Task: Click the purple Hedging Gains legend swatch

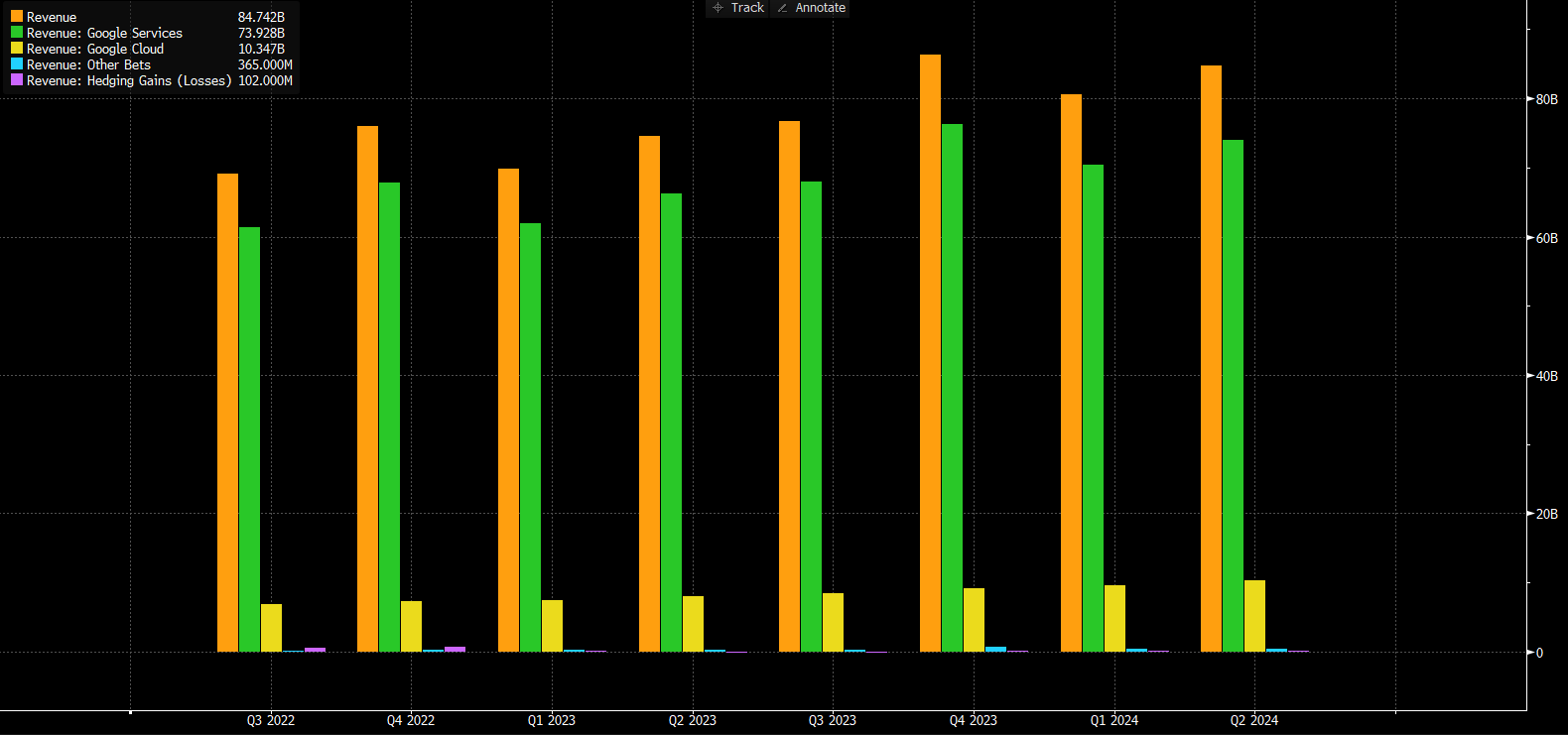Action: (17, 79)
